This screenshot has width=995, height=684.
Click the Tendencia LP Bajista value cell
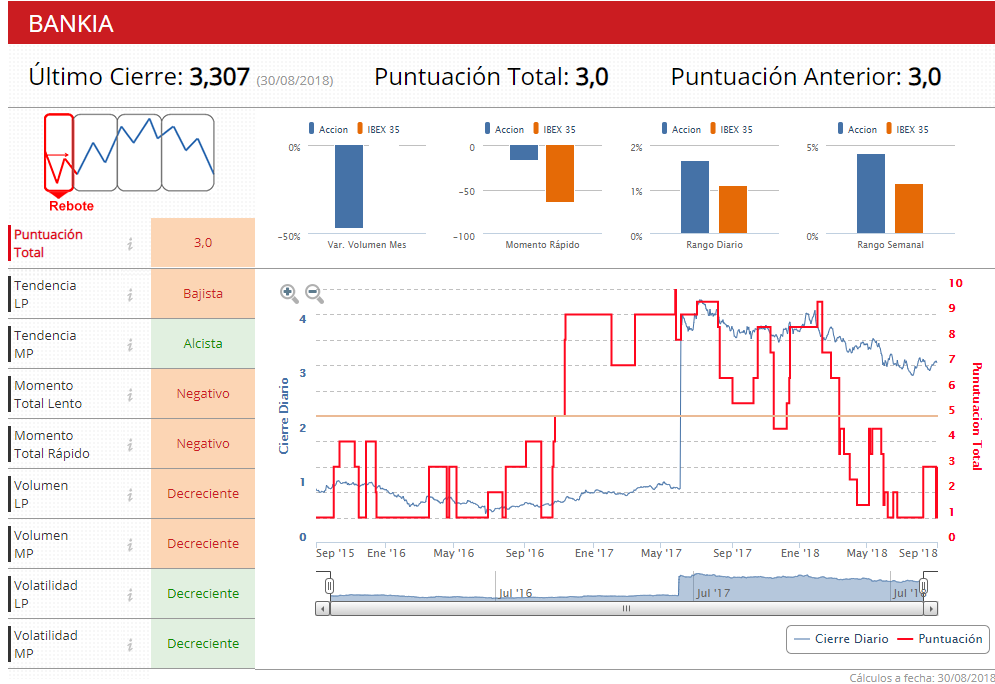(x=203, y=294)
